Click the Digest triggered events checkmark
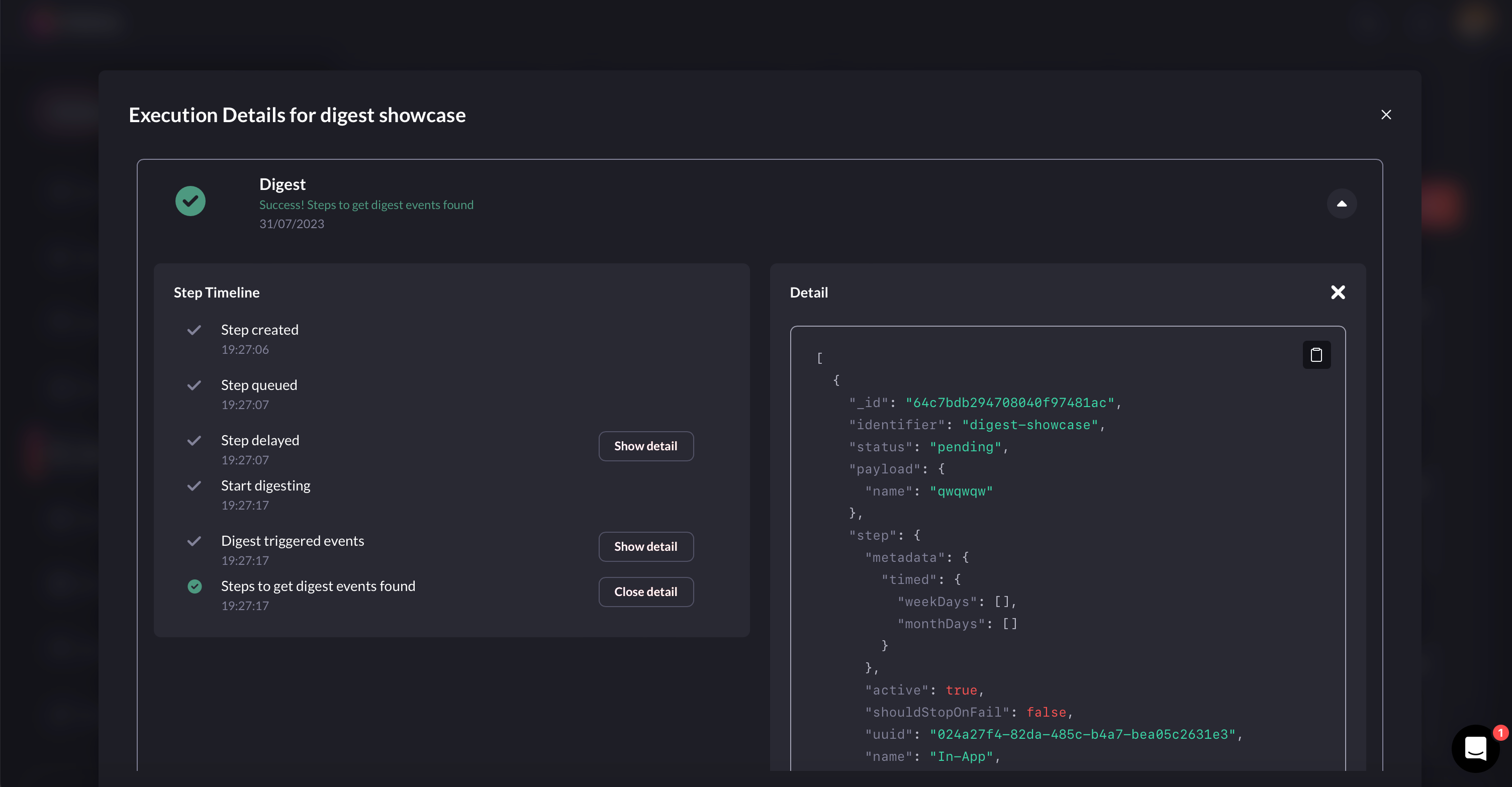Screen dimensions: 1512x787 pos(195,541)
